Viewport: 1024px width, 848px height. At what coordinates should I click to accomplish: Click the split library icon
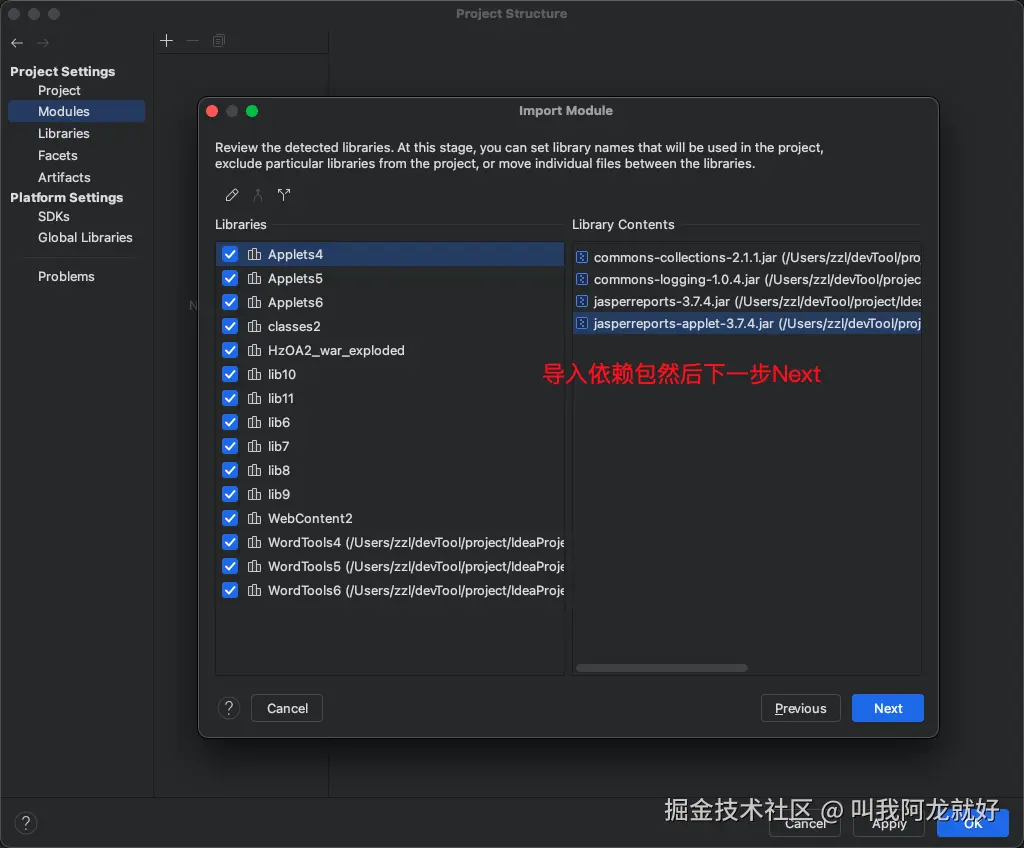click(x=284, y=195)
